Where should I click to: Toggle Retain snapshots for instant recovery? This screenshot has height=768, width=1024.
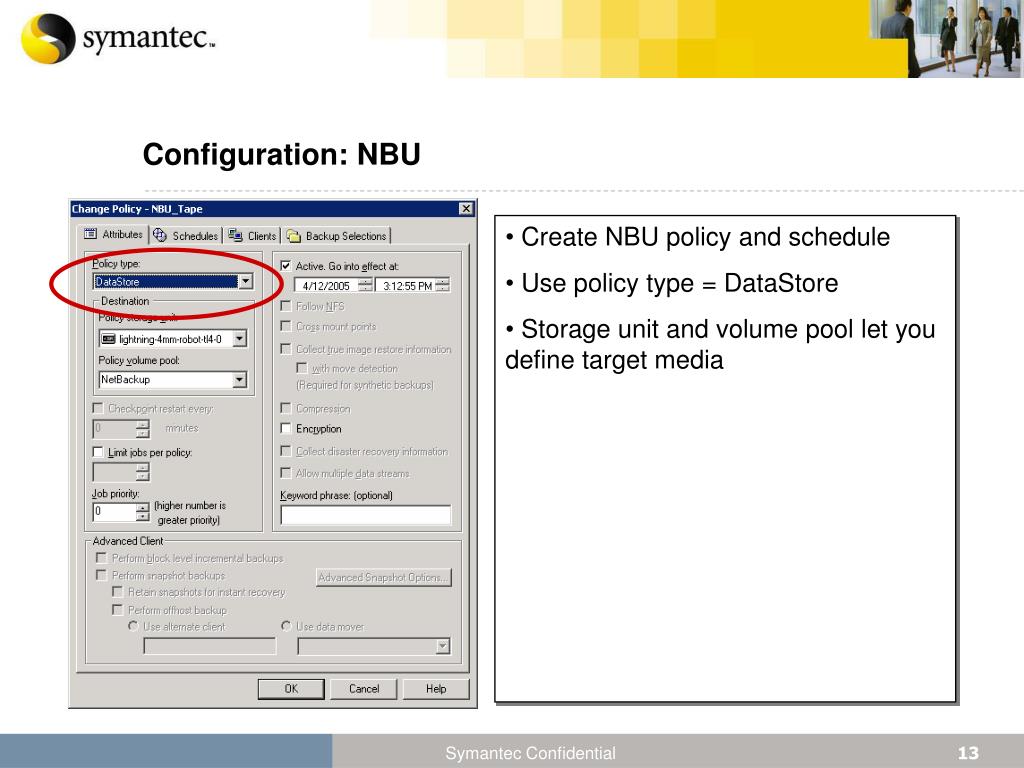[x=118, y=592]
